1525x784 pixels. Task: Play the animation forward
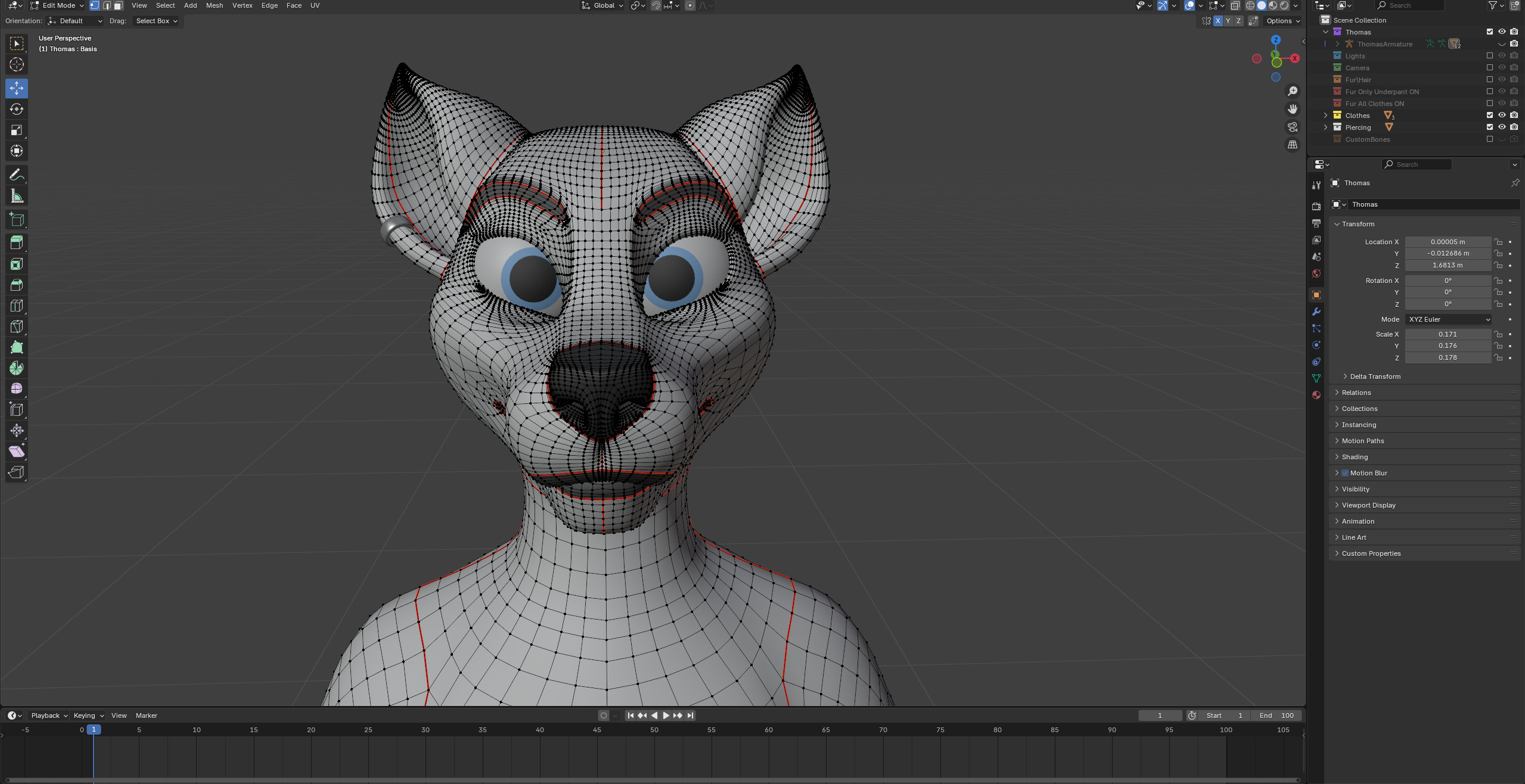click(x=666, y=715)
